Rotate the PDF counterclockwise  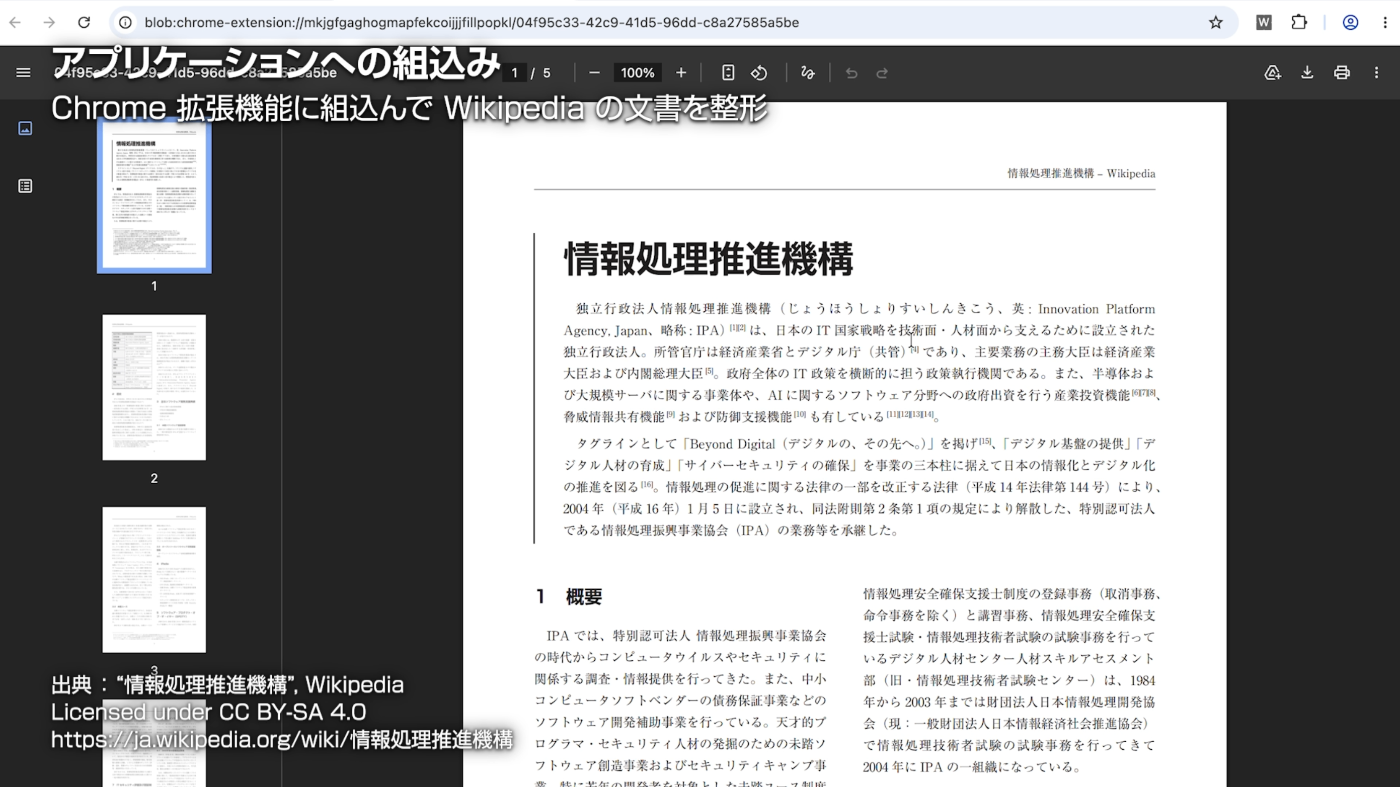click(759, 73)
